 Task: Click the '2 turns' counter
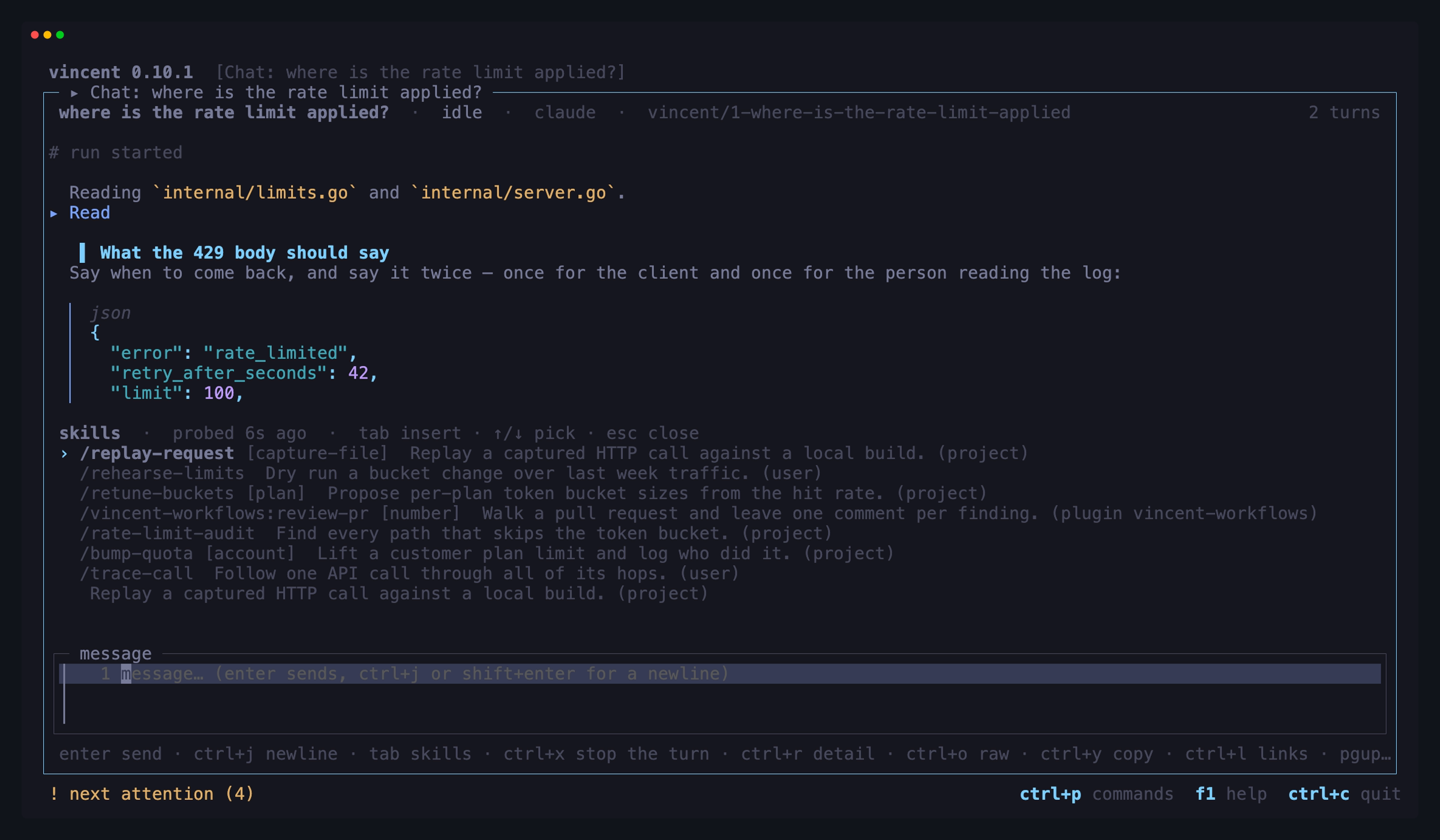(x=1344, y=112)
